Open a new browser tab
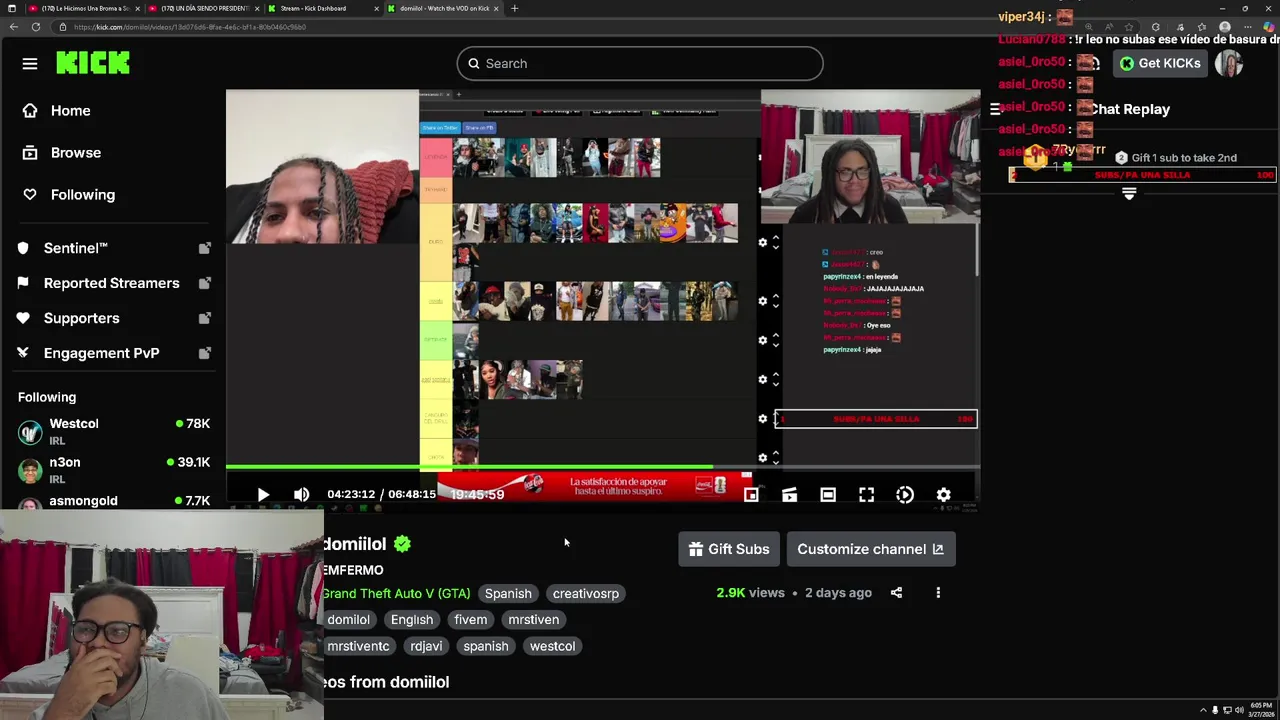Screen dimensions: 1280x720 coord(514,8)
